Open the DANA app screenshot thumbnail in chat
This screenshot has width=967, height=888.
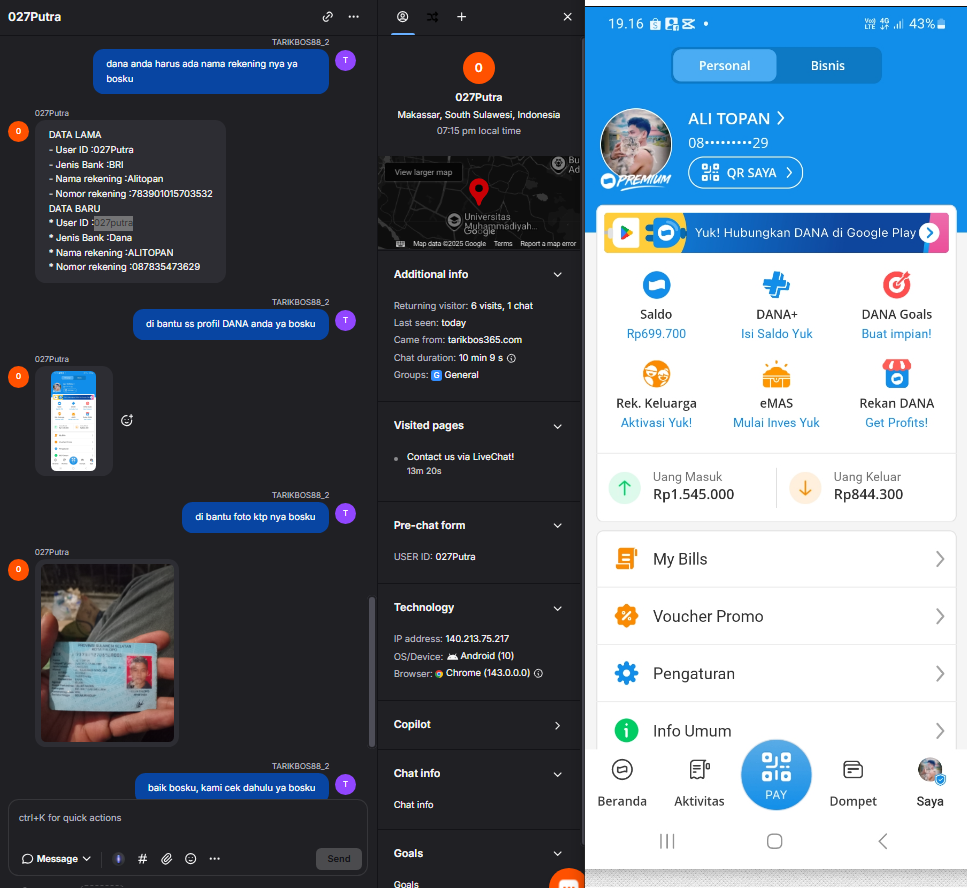73,421
